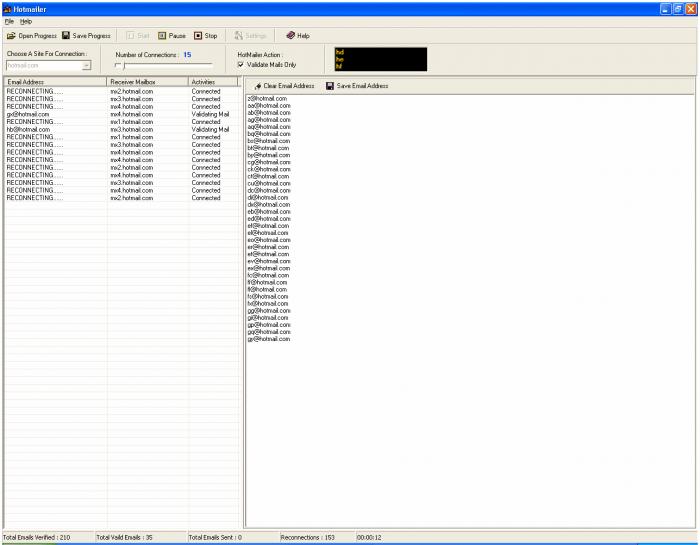Open the site connection dropdown arrow
Screen dimensions: 700x545
(86, 66)
